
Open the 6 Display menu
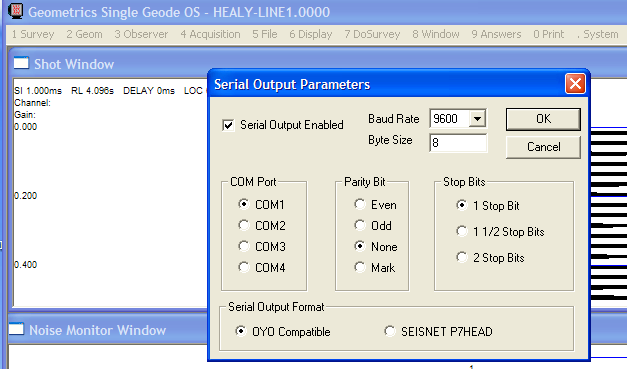point(311,34)
